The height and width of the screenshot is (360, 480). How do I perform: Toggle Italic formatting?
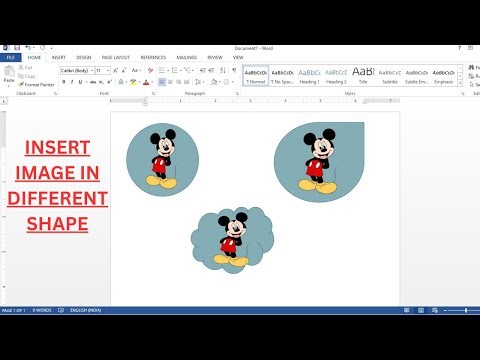[x=72, y=82]
